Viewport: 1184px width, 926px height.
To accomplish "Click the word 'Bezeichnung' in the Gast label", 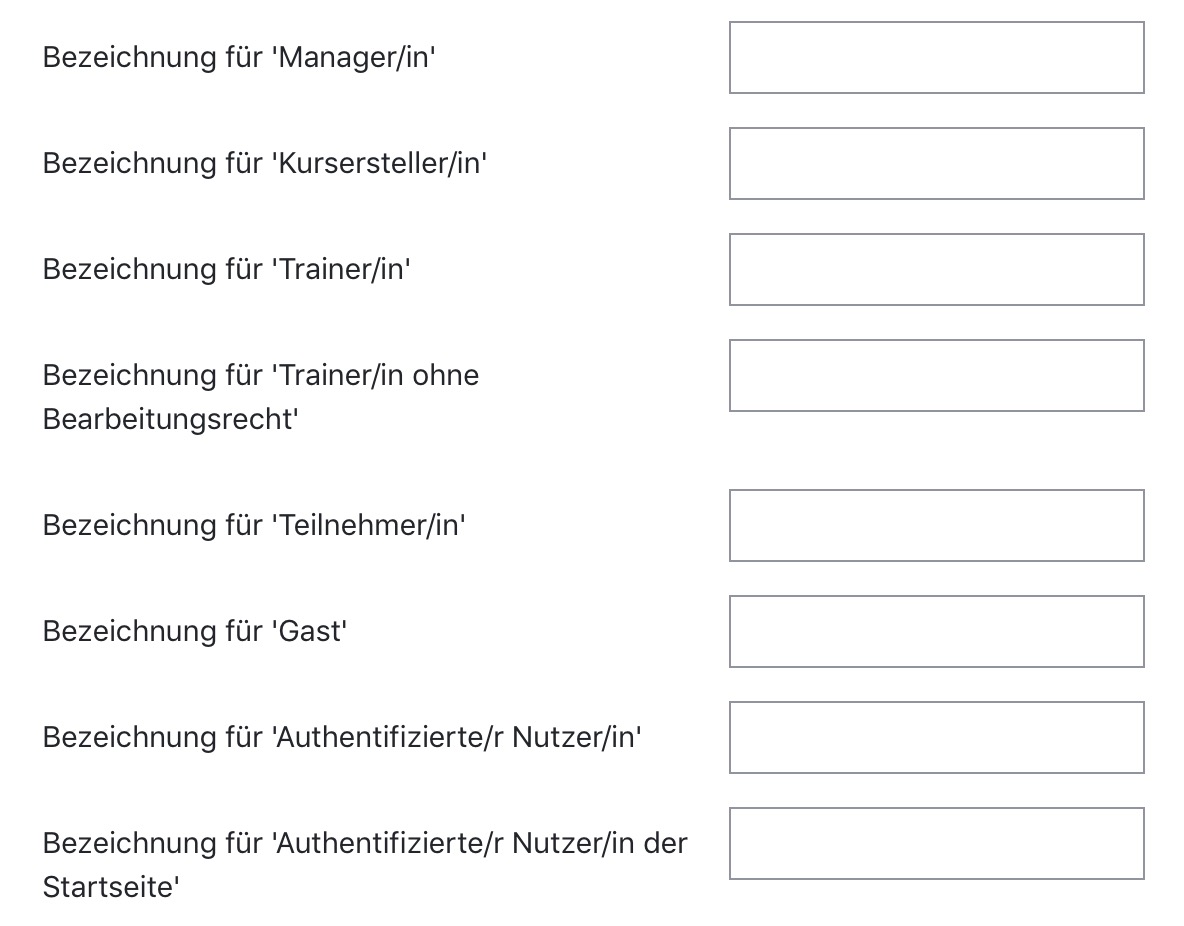I will click(129, 632).
